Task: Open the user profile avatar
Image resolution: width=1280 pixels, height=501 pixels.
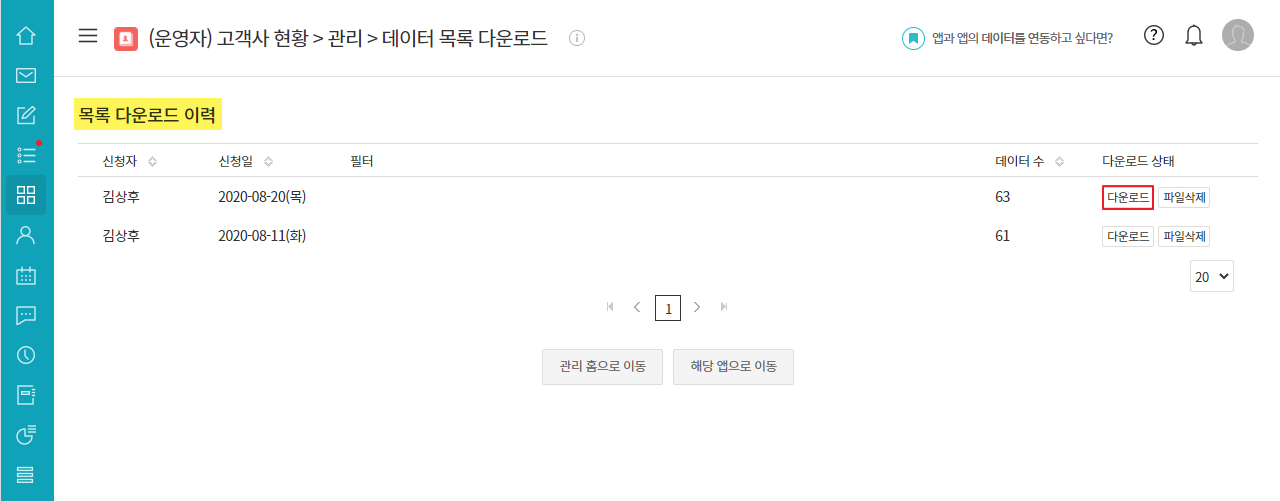Action: coord(1238,36)
